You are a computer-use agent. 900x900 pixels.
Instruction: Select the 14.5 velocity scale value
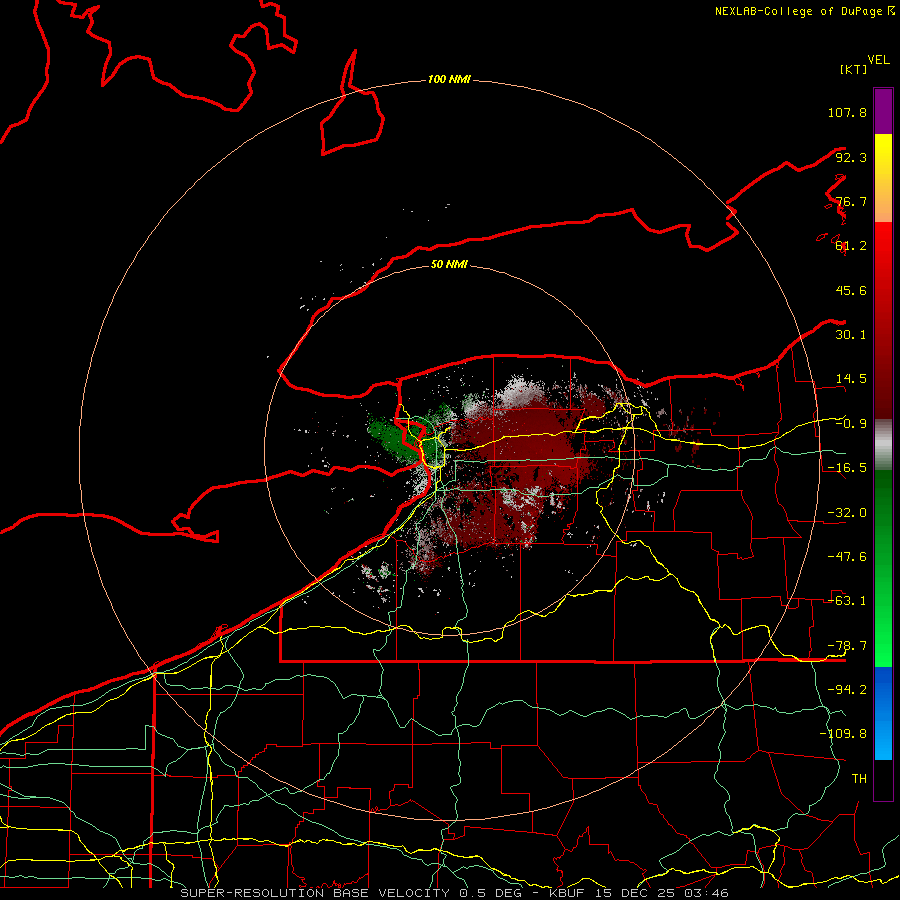tap(851, 379)
